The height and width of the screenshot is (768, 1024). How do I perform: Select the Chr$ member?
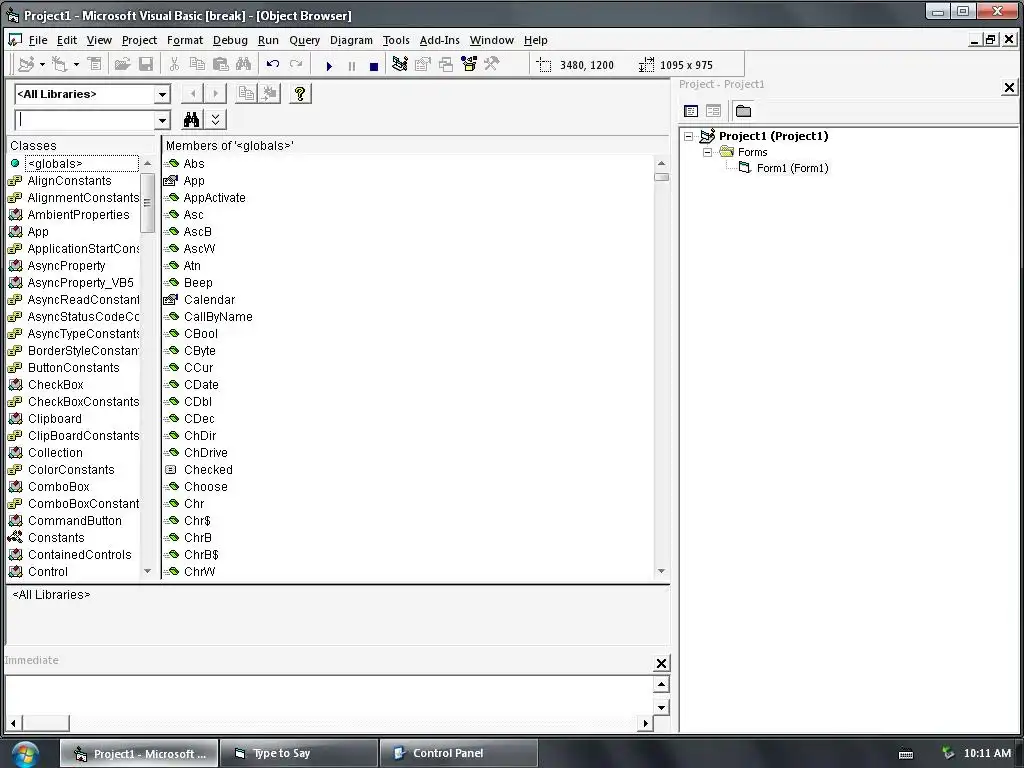(x=197, y=520)
